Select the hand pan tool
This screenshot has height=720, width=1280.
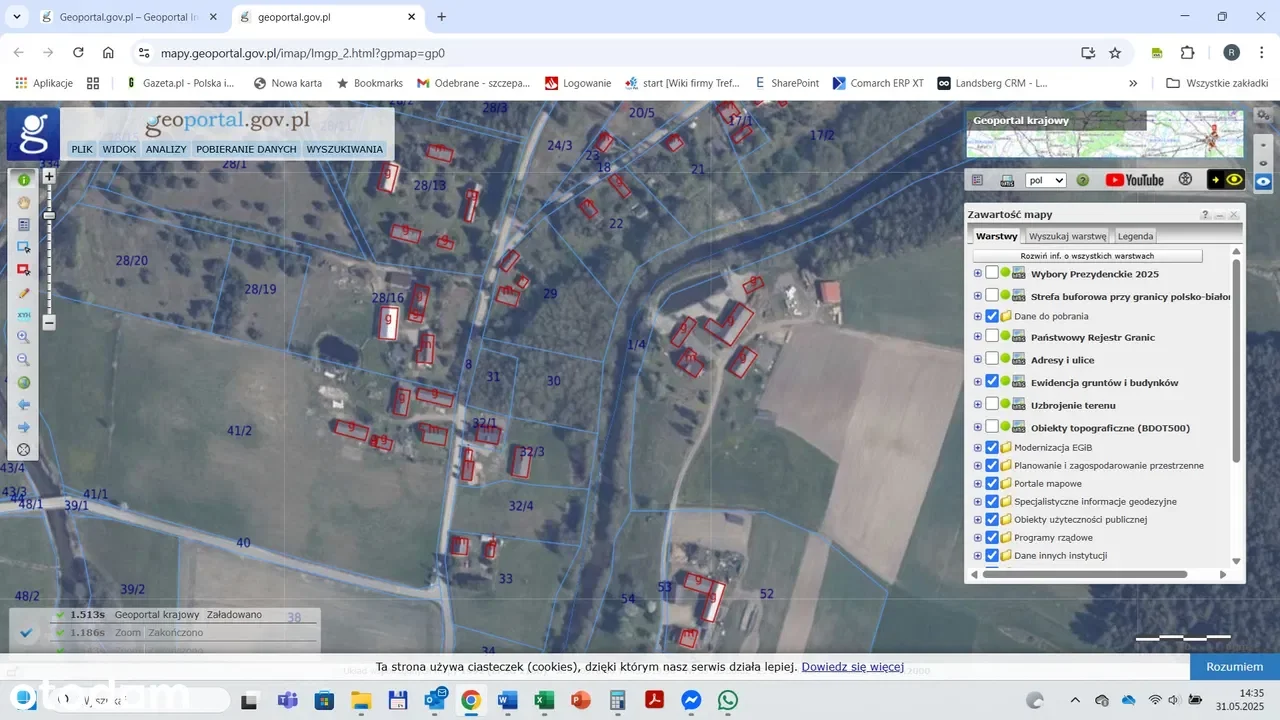(x=24, y=202)
